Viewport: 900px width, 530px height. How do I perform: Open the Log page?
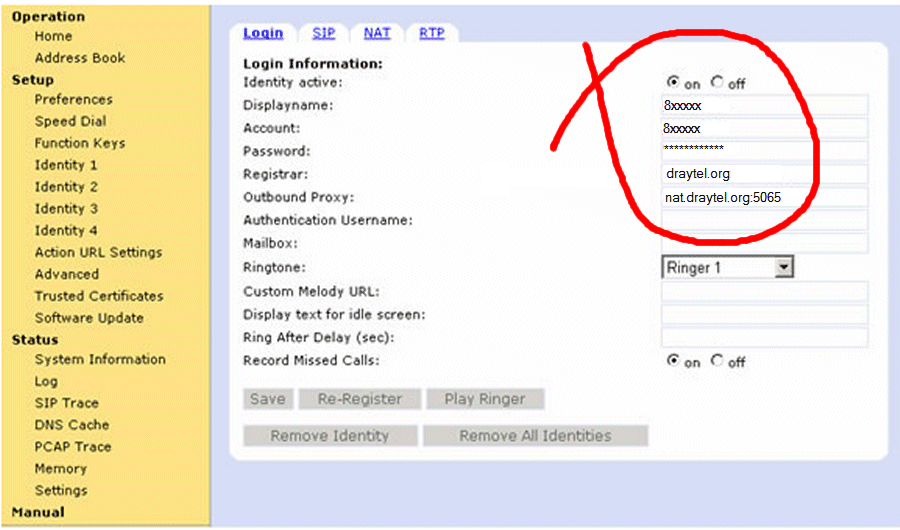[x=46, y=381]
